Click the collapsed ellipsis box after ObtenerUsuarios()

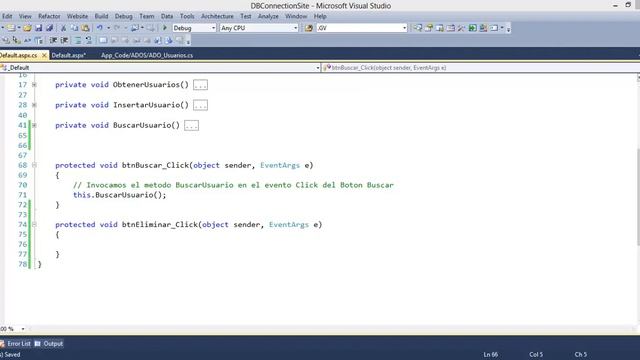point(200,85)
